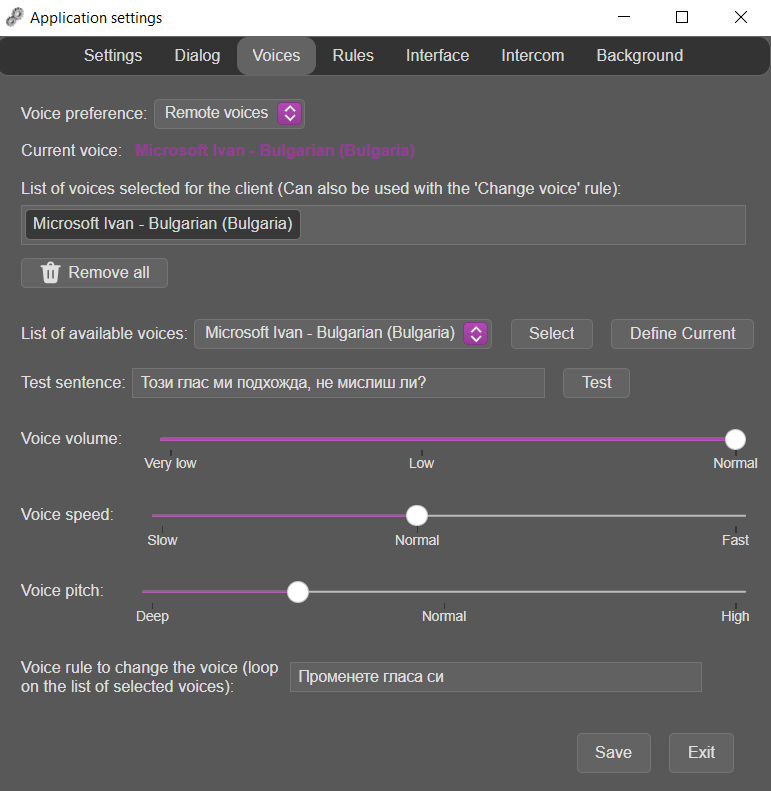Viewport: 771px width, 791px height.
Task: Click the Select voice button
Action: [552, 334]
